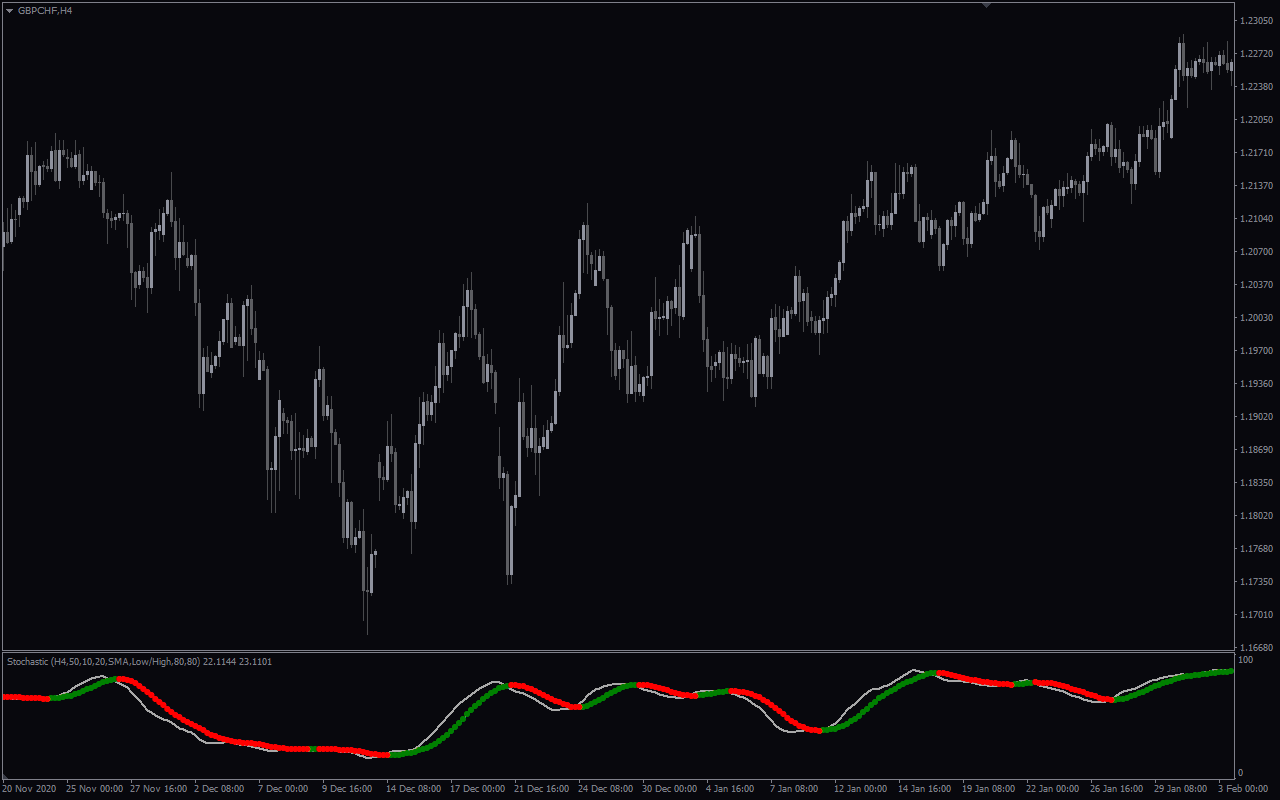Click the 17 Dec 00:00 time label
Viewport: 1280px width, 800px height.
[478, 789]
